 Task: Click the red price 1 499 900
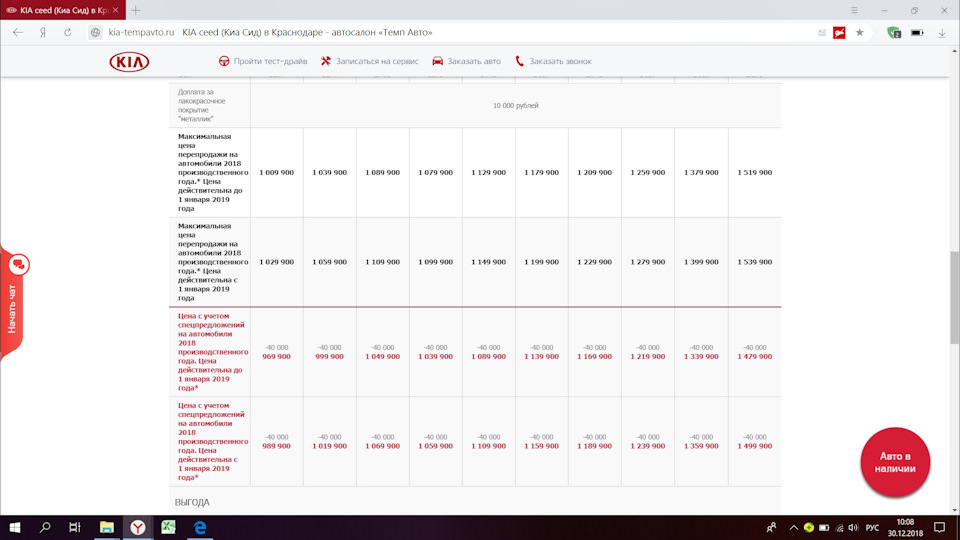[x=755, y=446]
